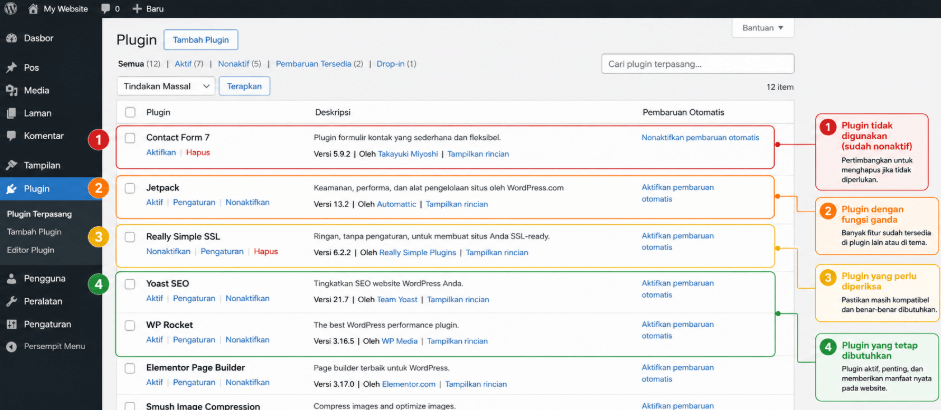This screenshot has width=941, height=410.
Task: Check the WP Rocket checkbox
Action: (x=130, y=326)
